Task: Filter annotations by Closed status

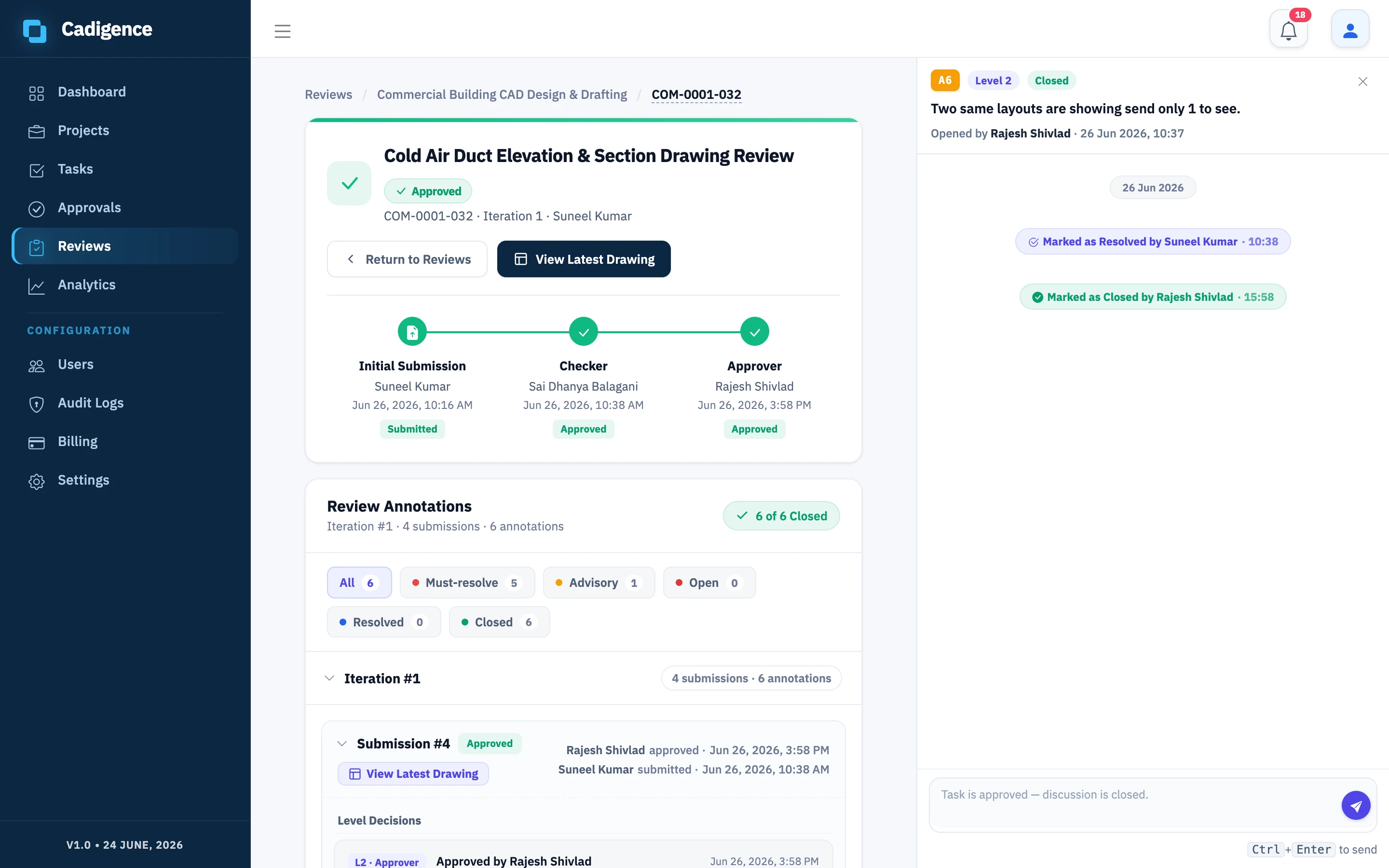Action: (x=499, y=622)
